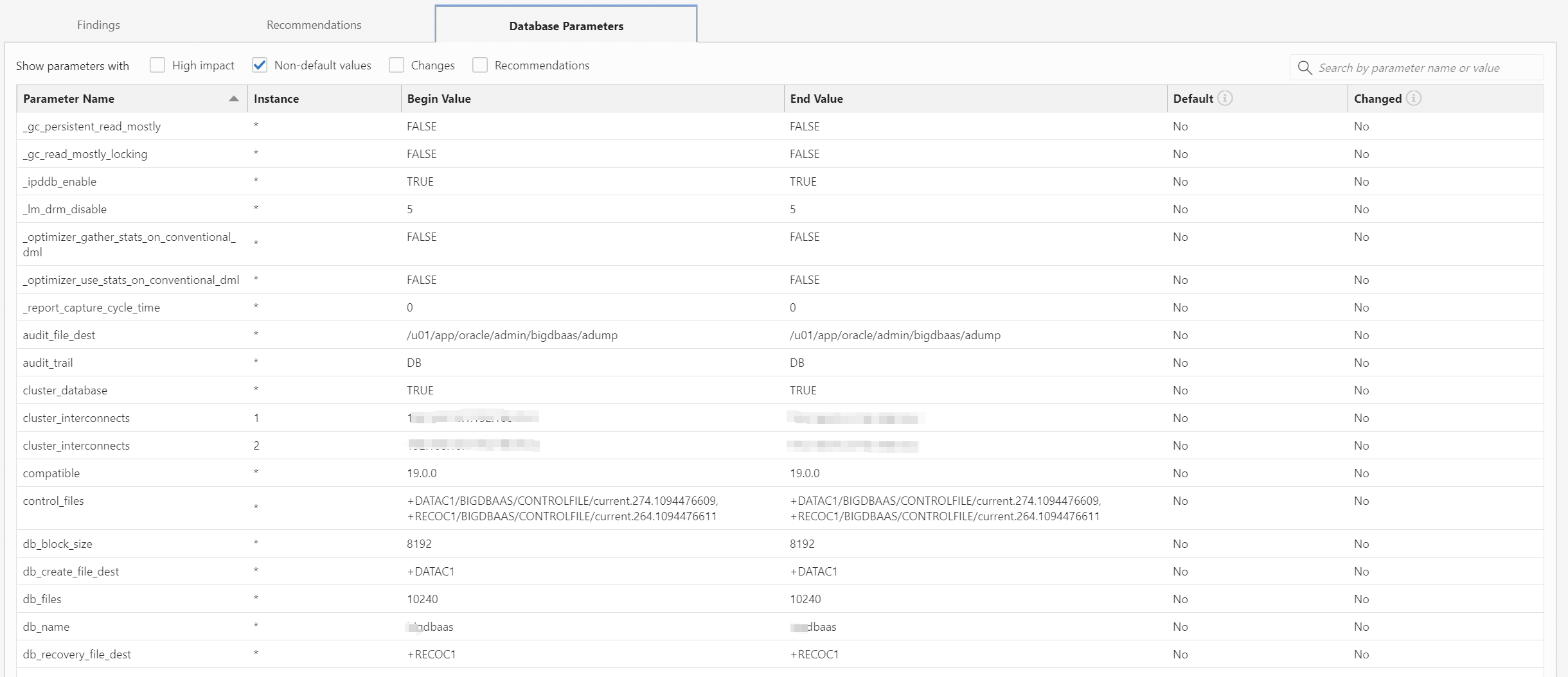Click begin value TRUE for _ipddb_enable

(x=420, y=182)
